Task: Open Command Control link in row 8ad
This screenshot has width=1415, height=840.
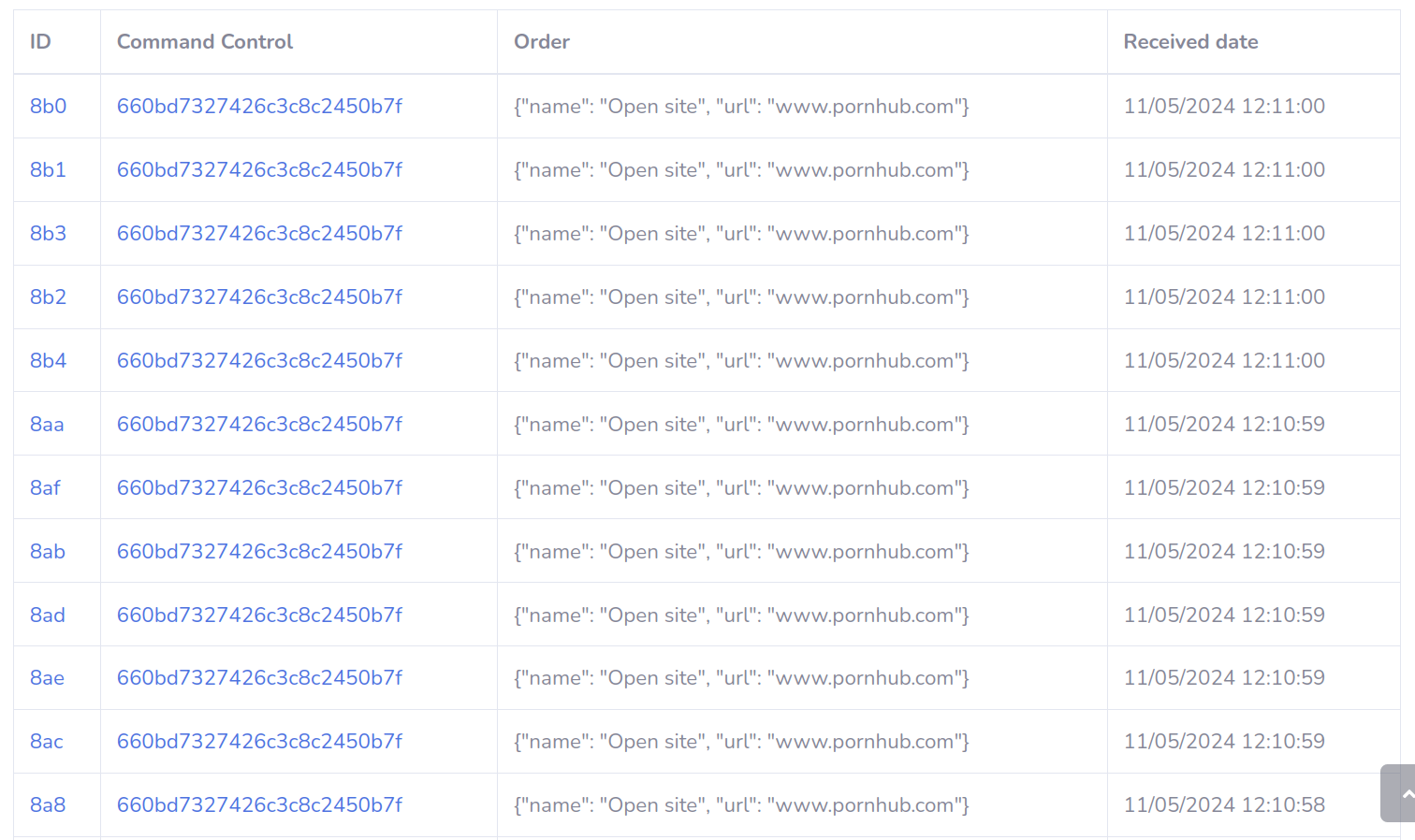Action: 259,616
